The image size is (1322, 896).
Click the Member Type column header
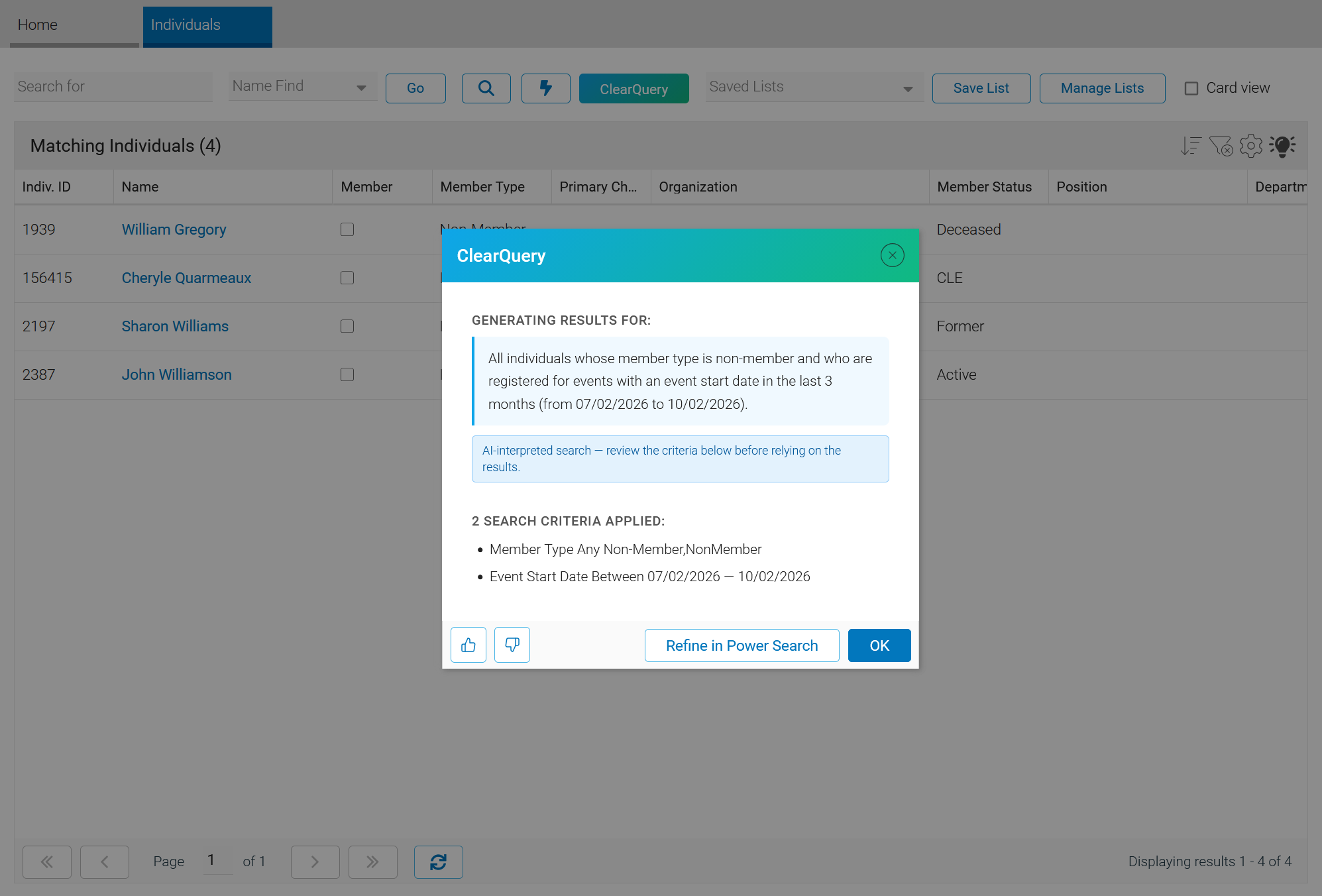pos(492,187)
